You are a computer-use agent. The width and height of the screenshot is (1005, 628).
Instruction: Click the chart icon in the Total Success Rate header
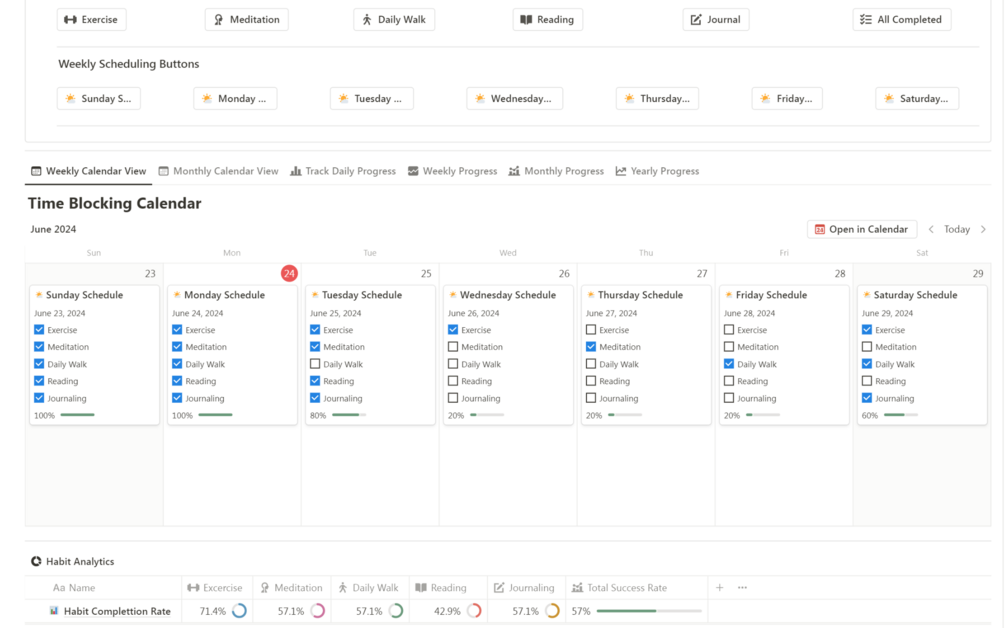(x=577, y=588)
